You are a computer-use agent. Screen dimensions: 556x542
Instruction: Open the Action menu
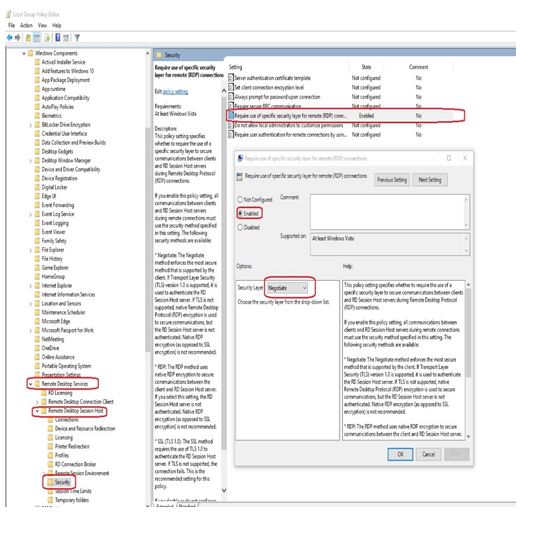coord(26,26)
